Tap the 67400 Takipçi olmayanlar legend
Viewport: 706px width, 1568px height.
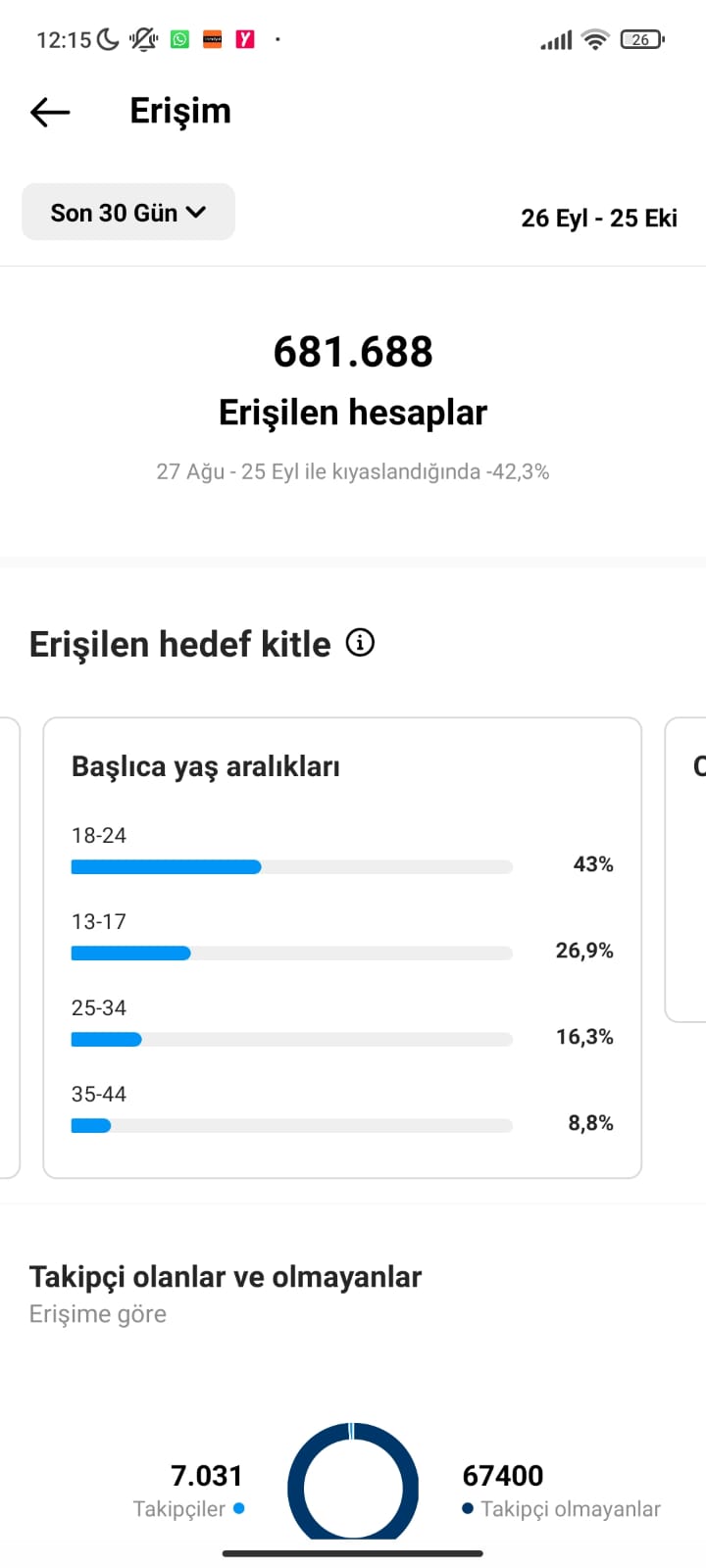561,1491
